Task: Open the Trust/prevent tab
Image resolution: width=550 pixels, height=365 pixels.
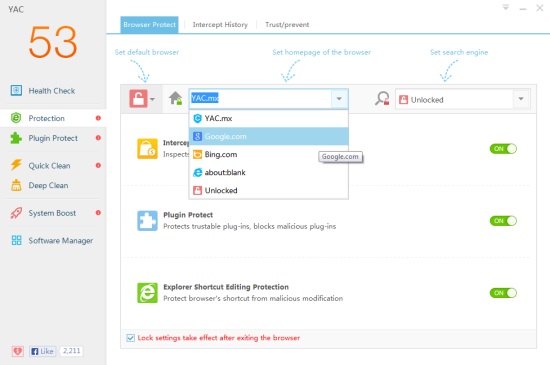Action: coord(287,25)
